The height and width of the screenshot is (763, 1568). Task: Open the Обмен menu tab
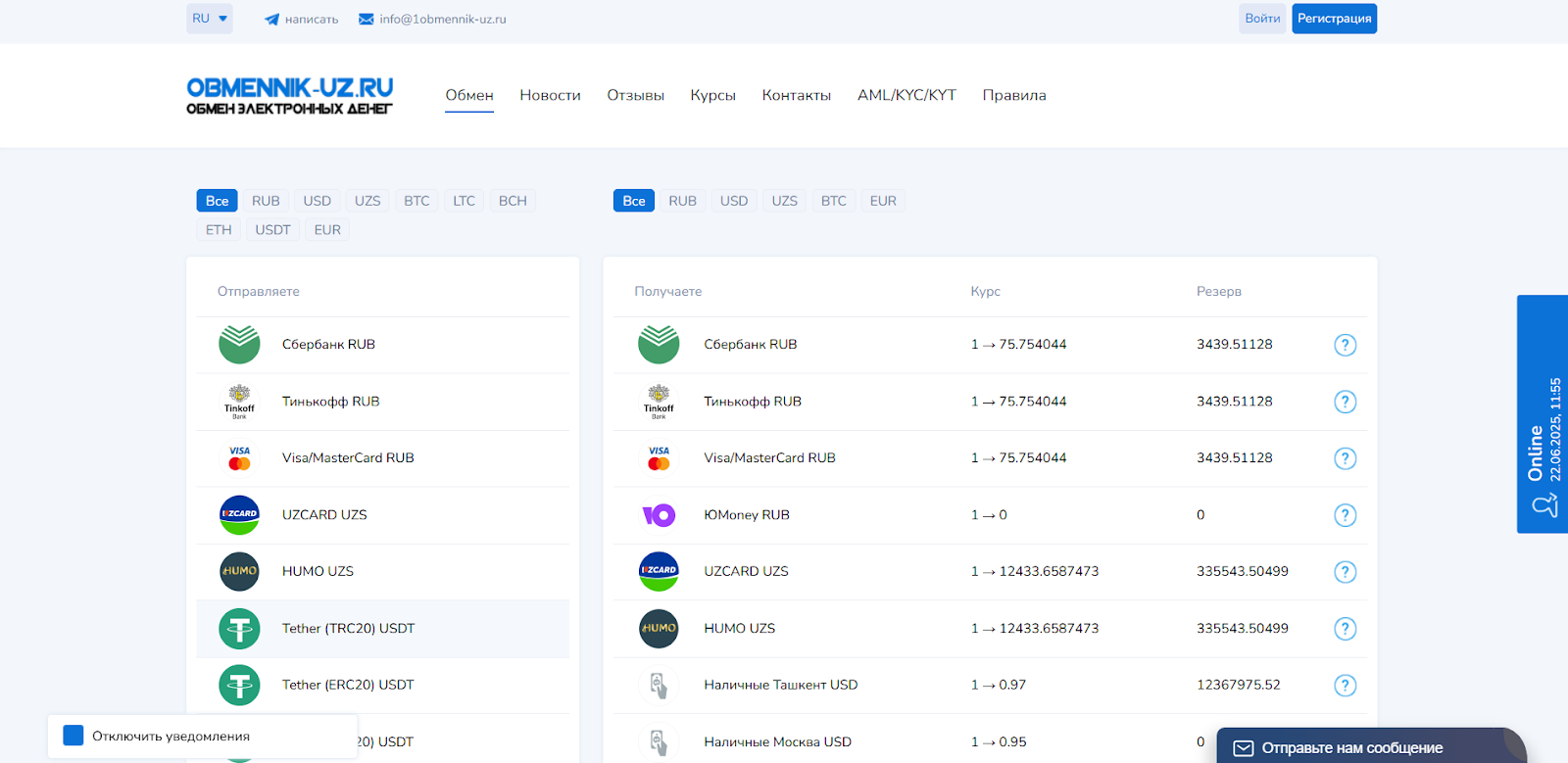pyautogui.click(x=469, y=95)
